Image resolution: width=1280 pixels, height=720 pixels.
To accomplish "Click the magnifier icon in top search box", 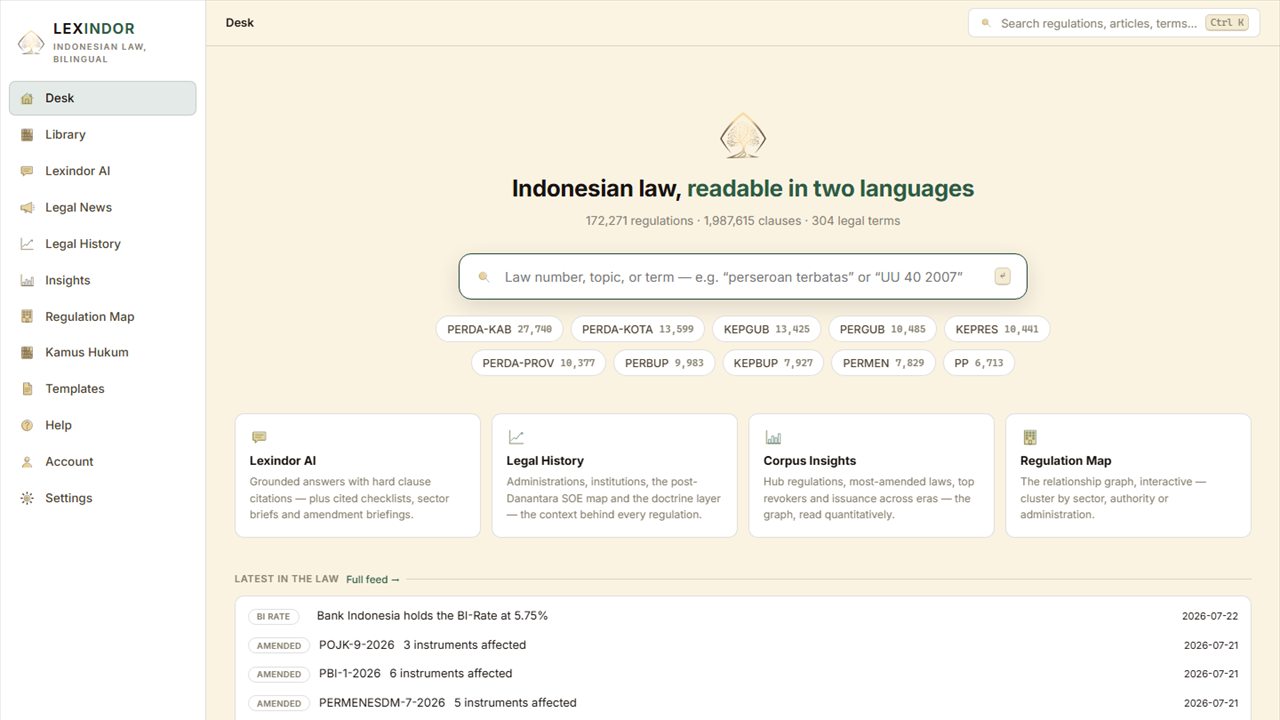I will tap(985, 23).
